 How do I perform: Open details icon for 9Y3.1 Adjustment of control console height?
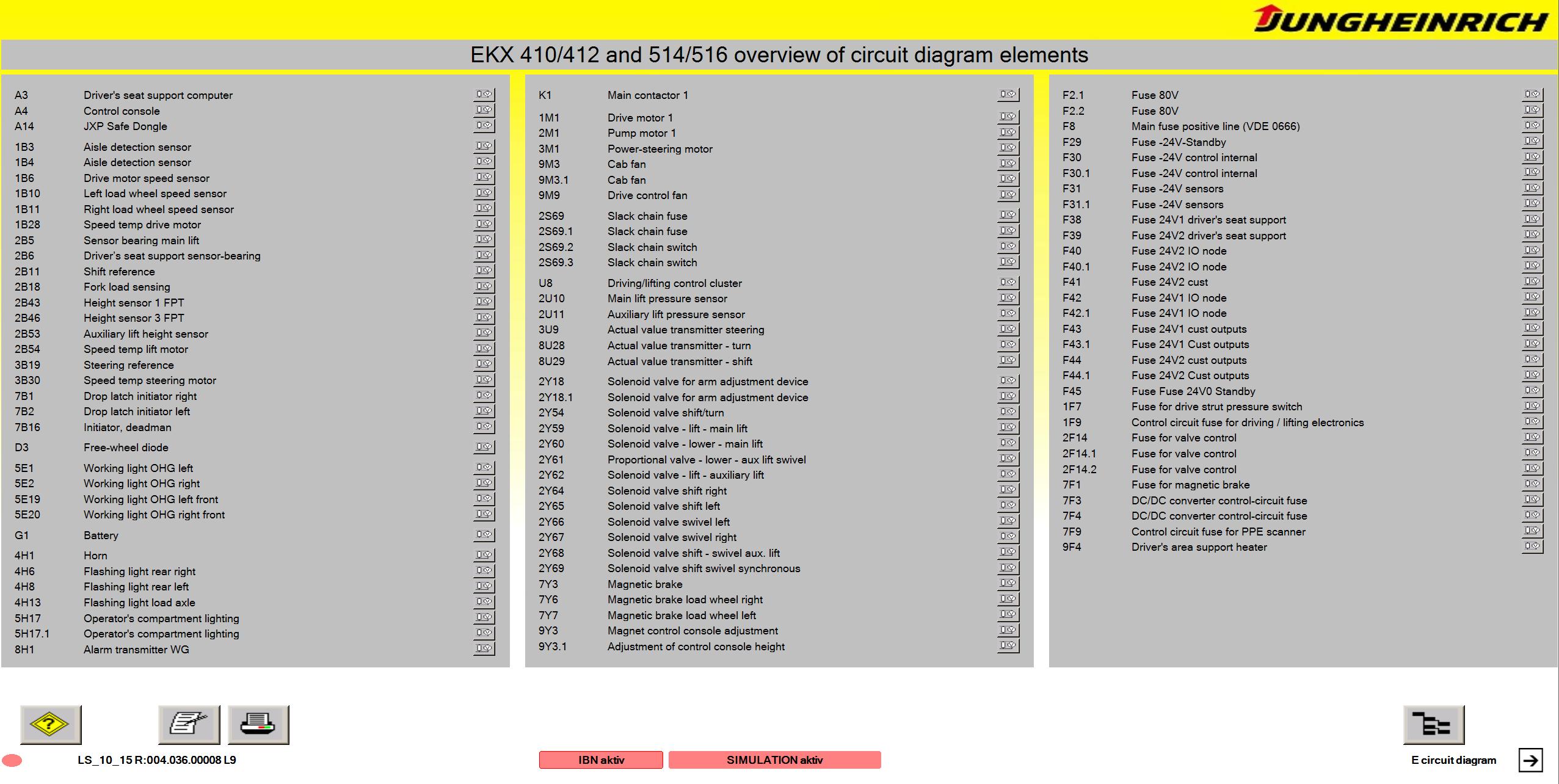tap(1008, 646)
